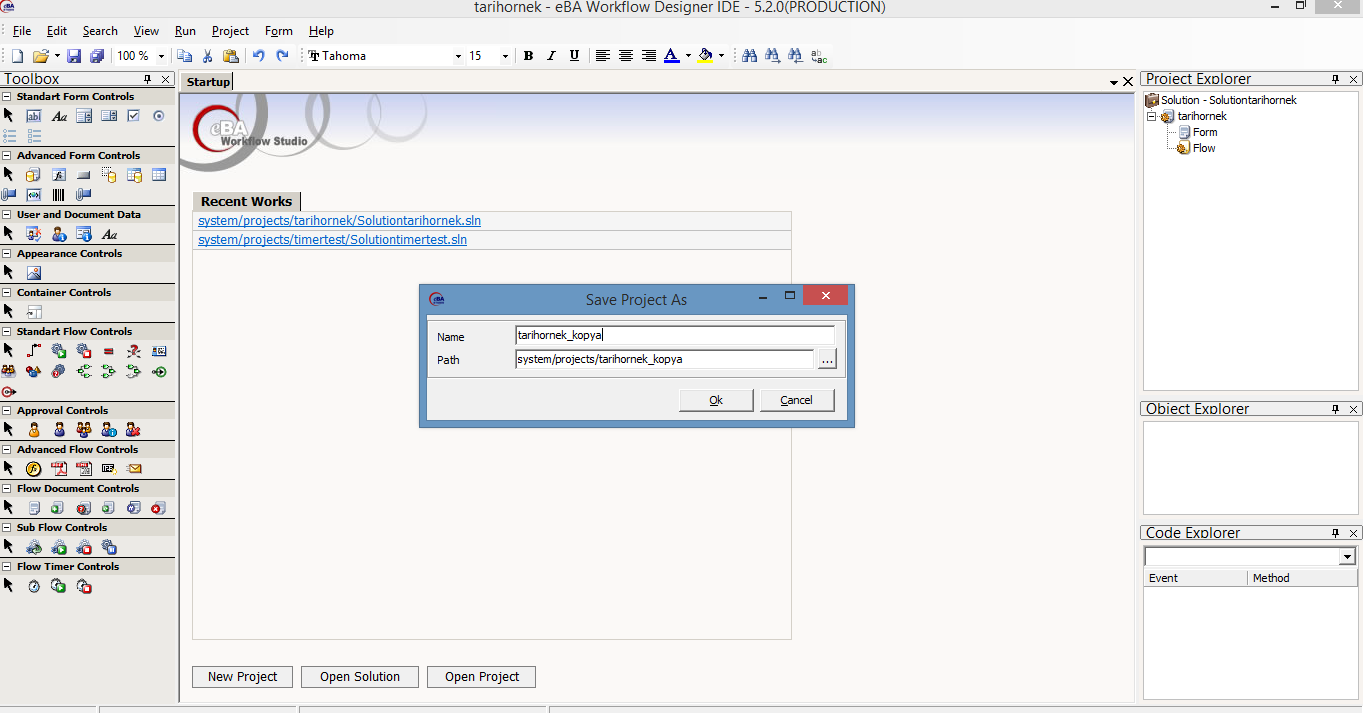Select the table grid control in Advanced Form Controls
This screenshot has width=1363, height=713.
coord(159,175)
